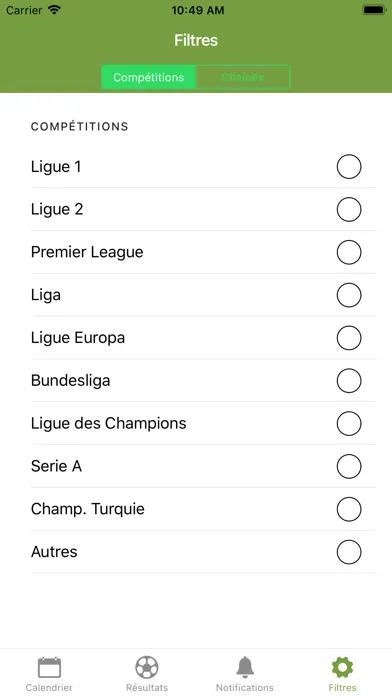Toggle the Ligue 2 selection circle
Viewport: 392px width, 696px height.
[349, 210]
